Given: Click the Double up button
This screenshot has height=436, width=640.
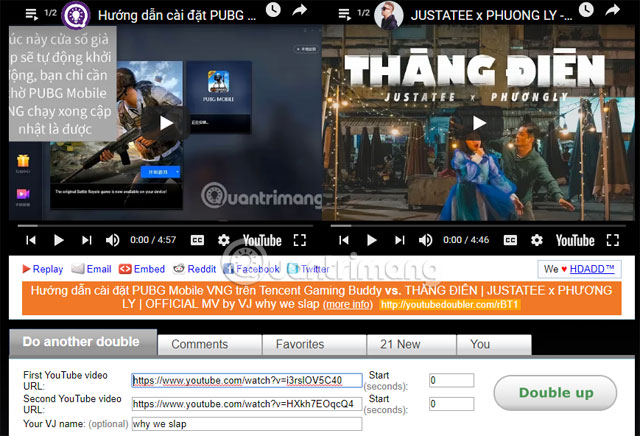Looking at the screenshot, I should tap(555, 393).
